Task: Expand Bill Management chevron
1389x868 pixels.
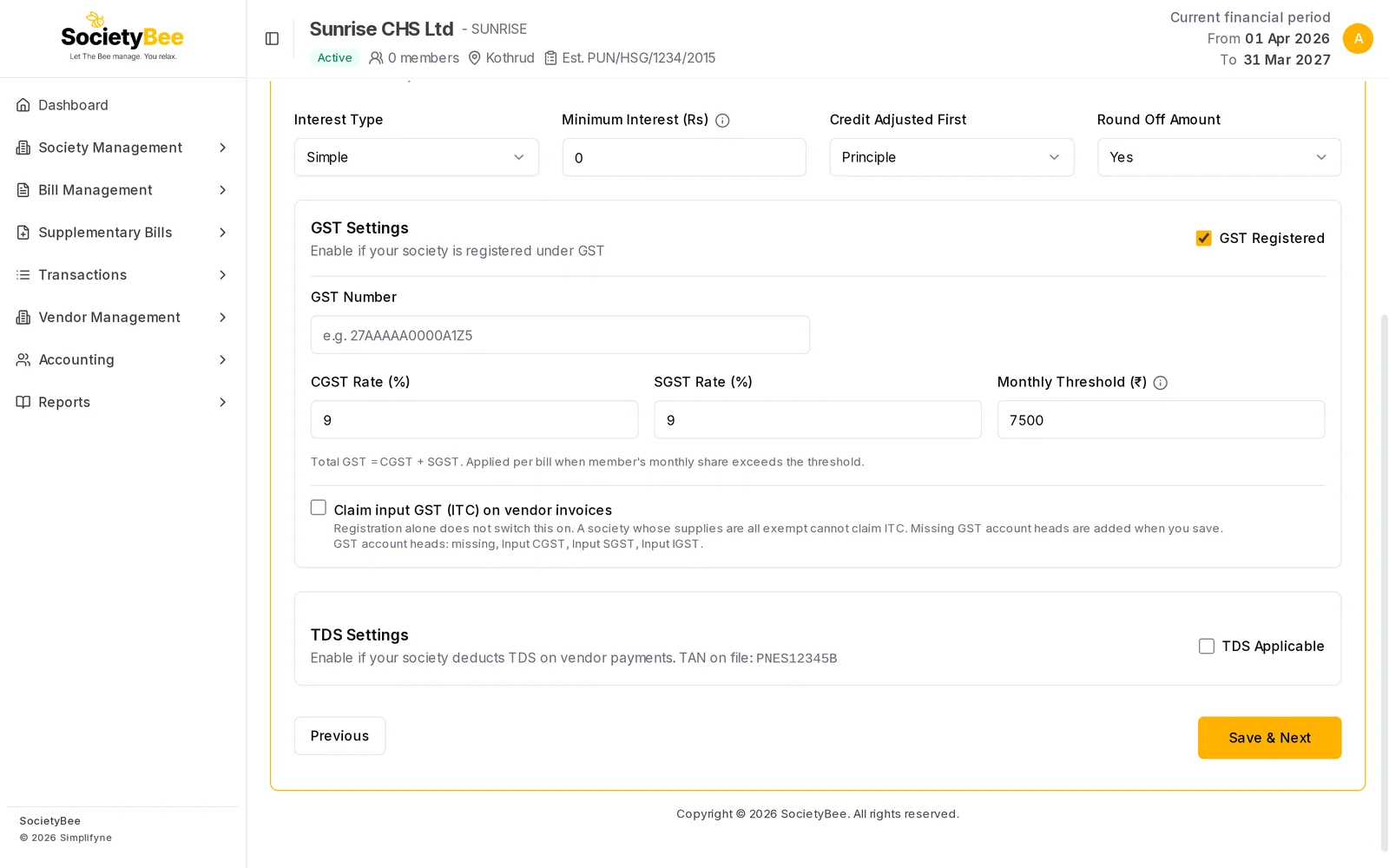Action: [222, 190]
